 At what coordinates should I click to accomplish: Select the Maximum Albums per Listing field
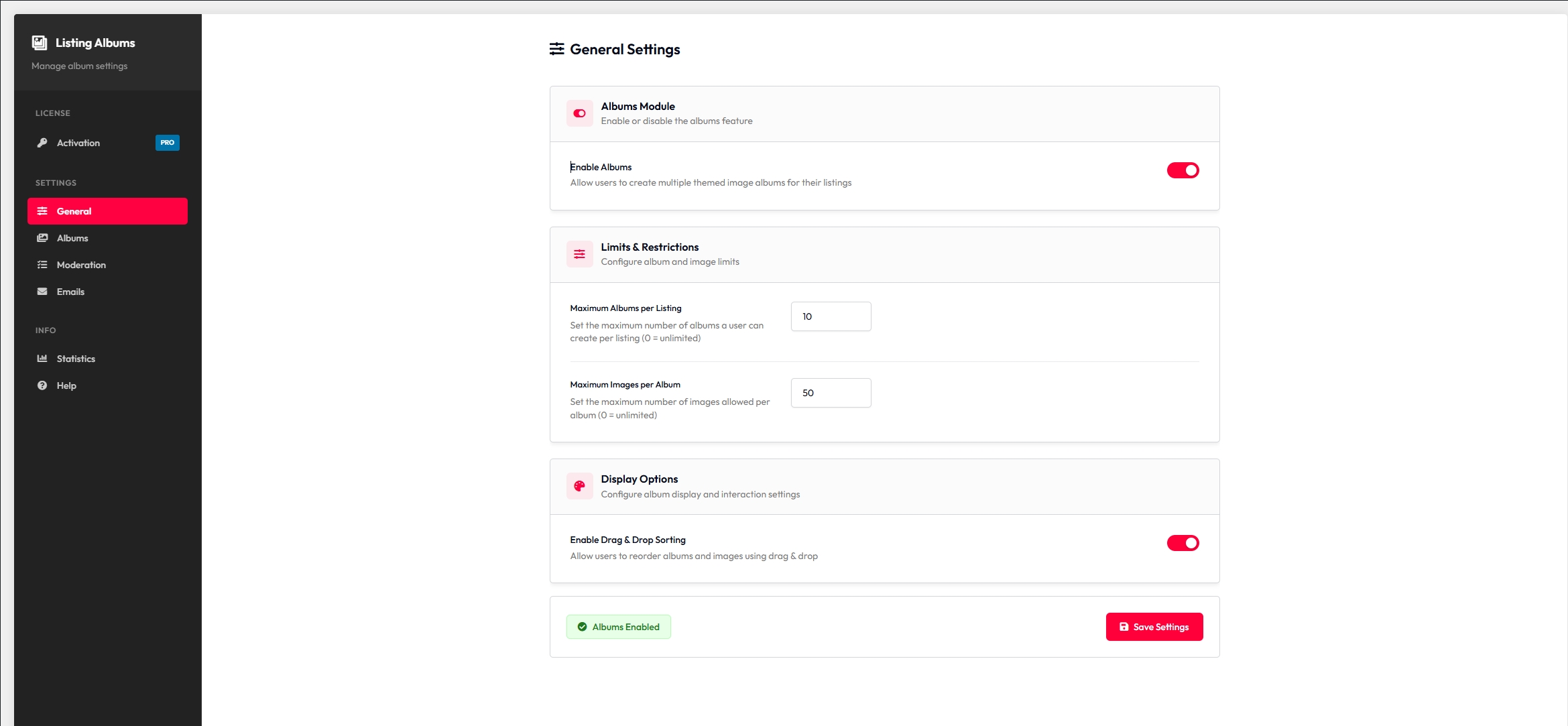(x=831, y=316)
